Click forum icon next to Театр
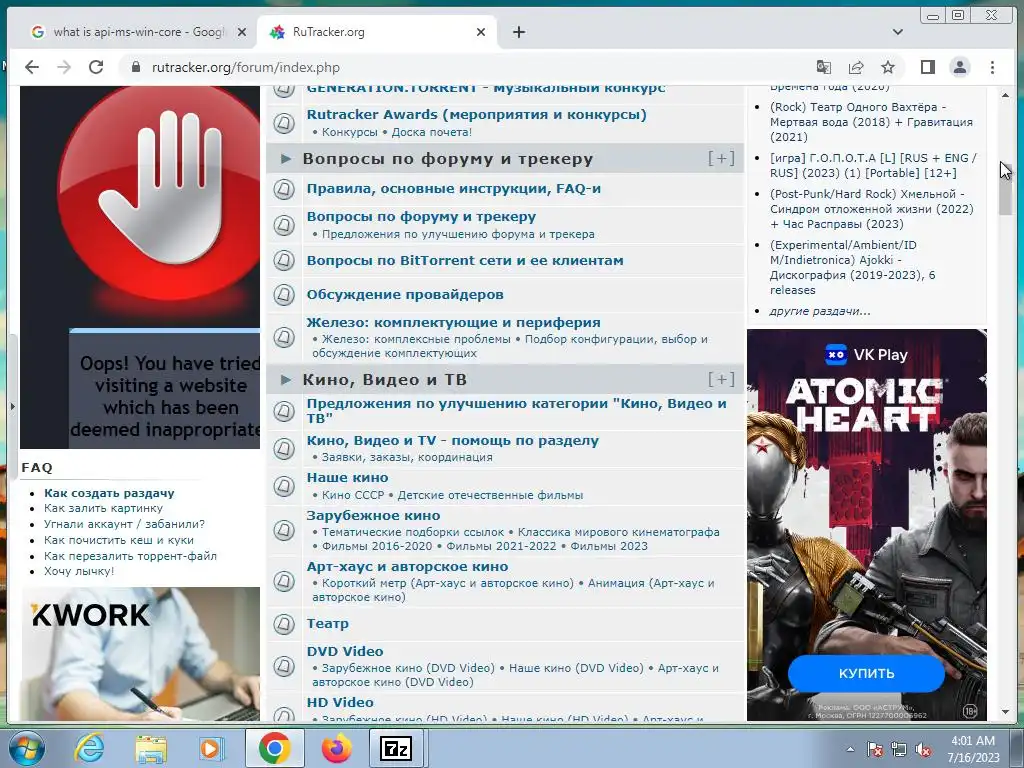 click(x=283, y=624)
